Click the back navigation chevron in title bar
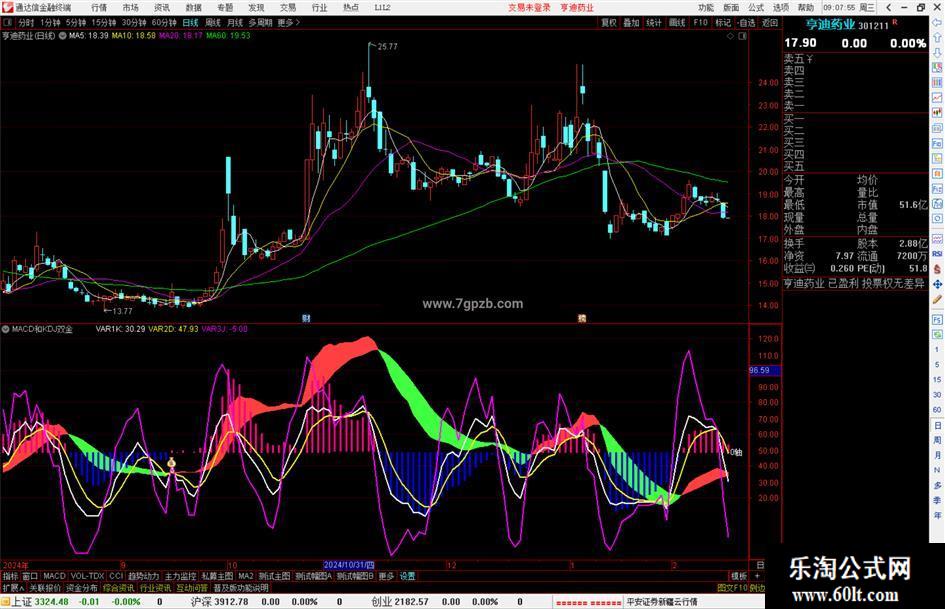The image size is (945, 609). pos(888,7)
